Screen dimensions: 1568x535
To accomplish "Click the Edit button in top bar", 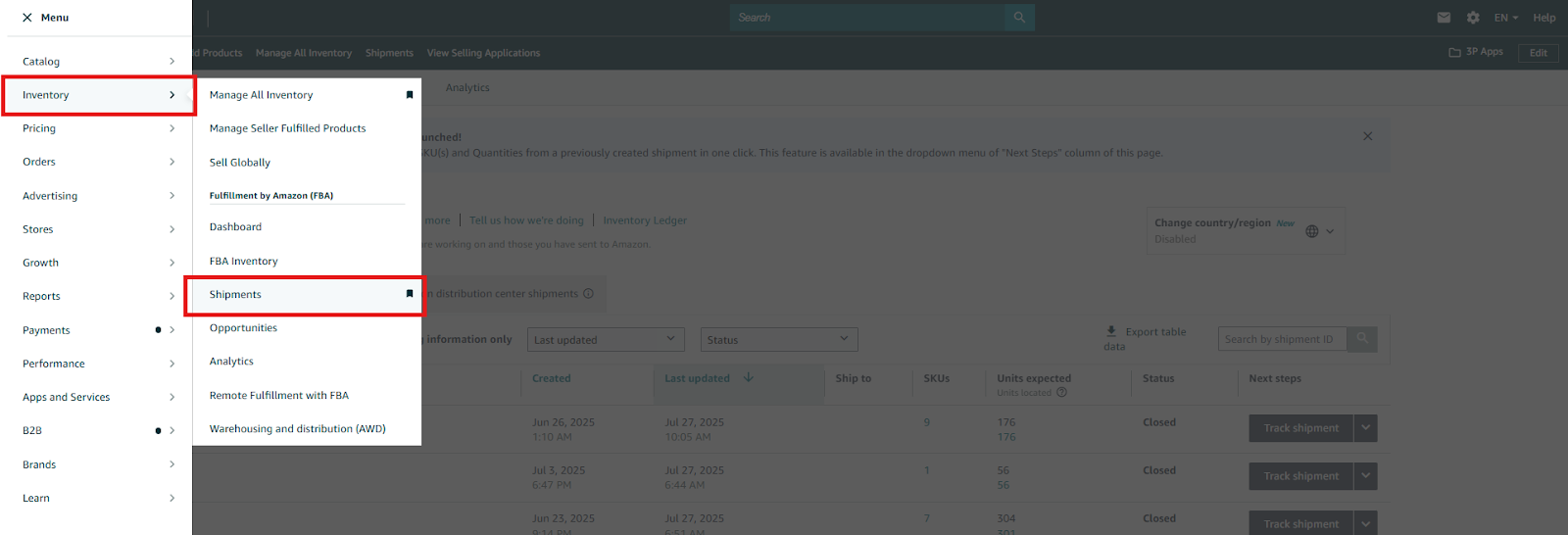I will tap(1539, 53).
